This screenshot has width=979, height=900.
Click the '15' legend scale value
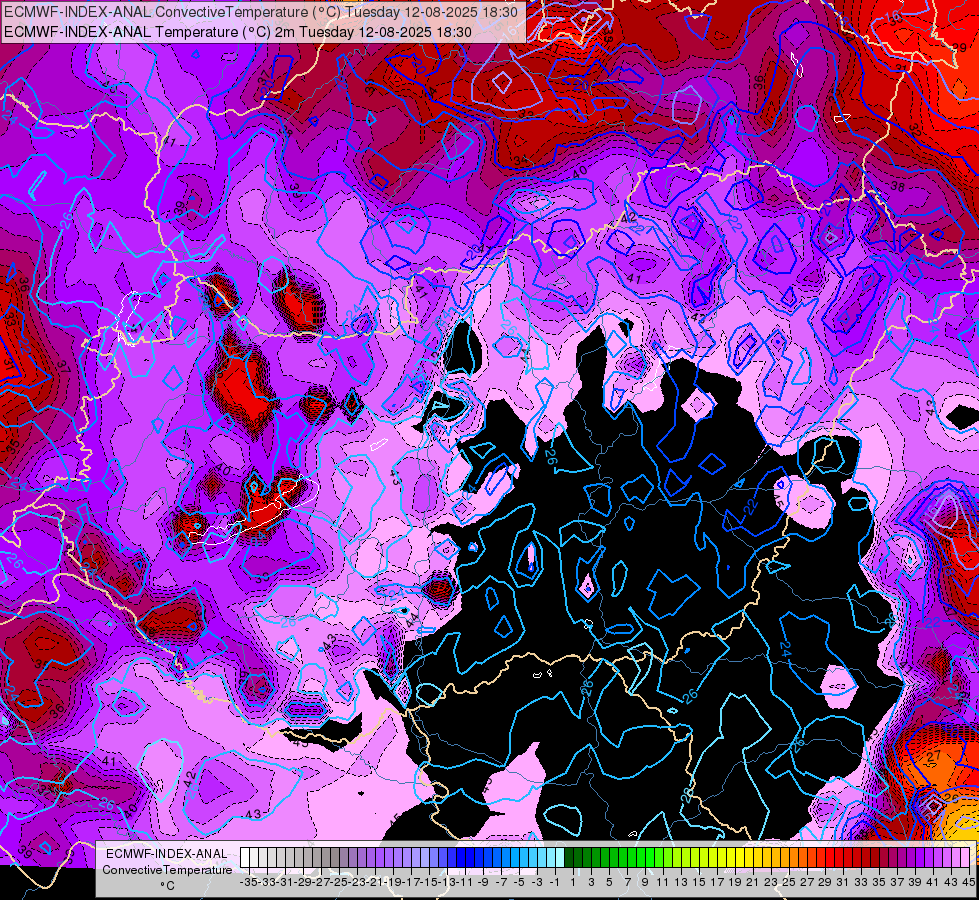coord(699,883)
